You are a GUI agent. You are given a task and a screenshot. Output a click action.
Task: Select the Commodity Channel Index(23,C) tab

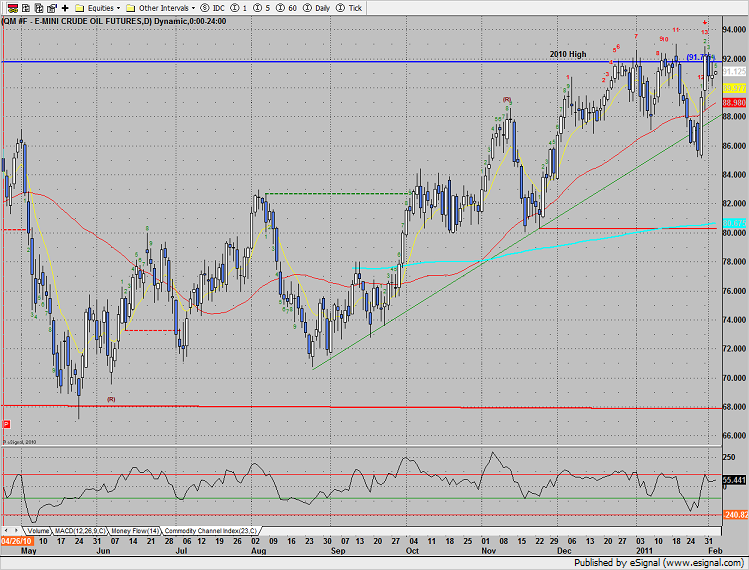coord(211,531)
